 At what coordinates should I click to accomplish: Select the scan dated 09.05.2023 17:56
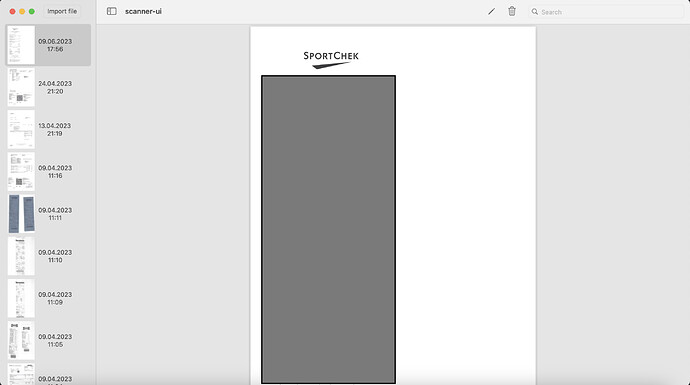click(x=48, y=45)
